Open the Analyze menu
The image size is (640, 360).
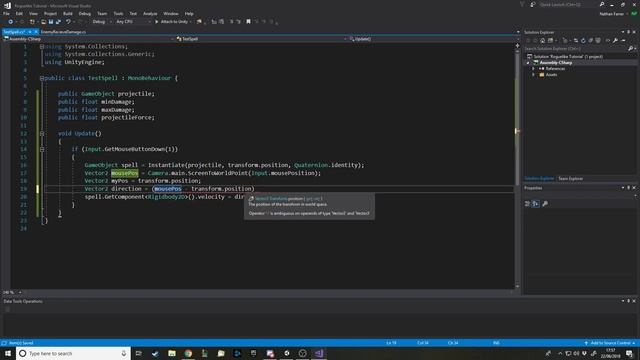tap(150, 13)
